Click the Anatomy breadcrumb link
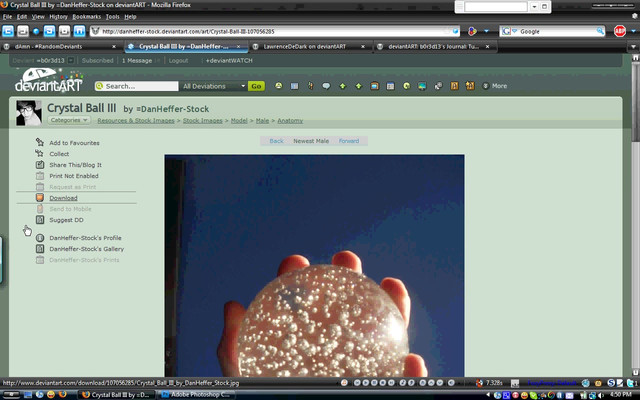Viewport: 640px width, 400px height. (290, 120)
